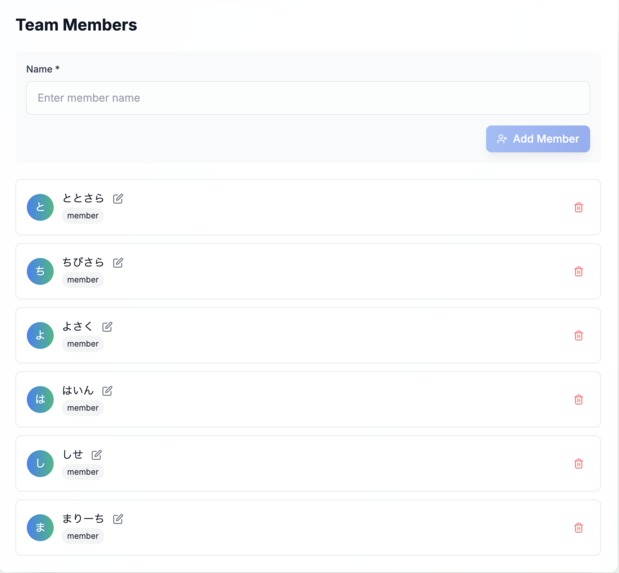Click the edit pencil next to はいん
619x573 pixels.
(107, 391)
